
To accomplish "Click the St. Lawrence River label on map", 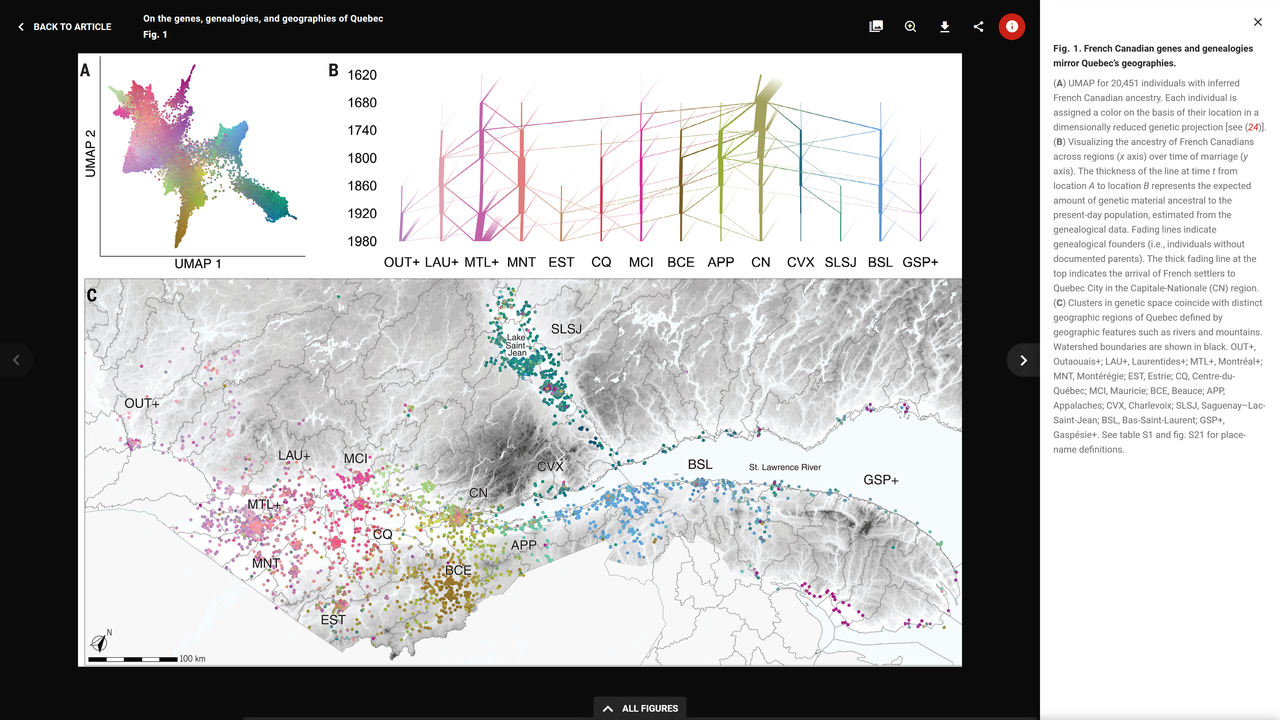I will pyautogui.click(x=784, y=466).
